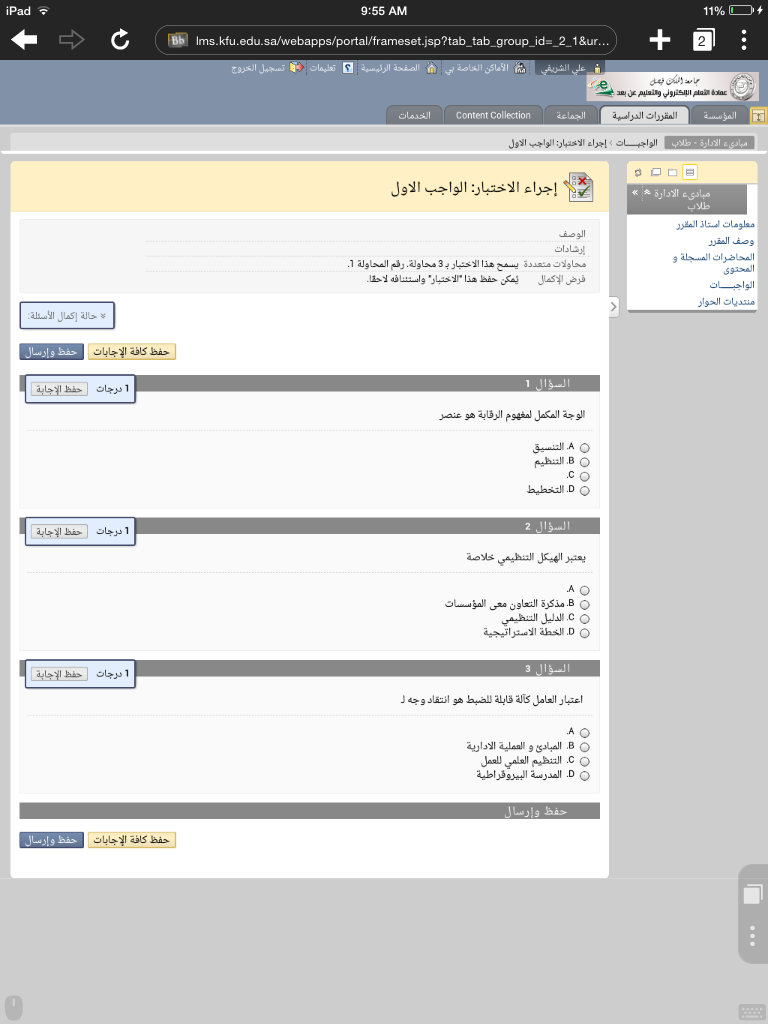Select option C الدليل التنظيمي in question 2
The image size is (768, 1024).
(584, 619)
